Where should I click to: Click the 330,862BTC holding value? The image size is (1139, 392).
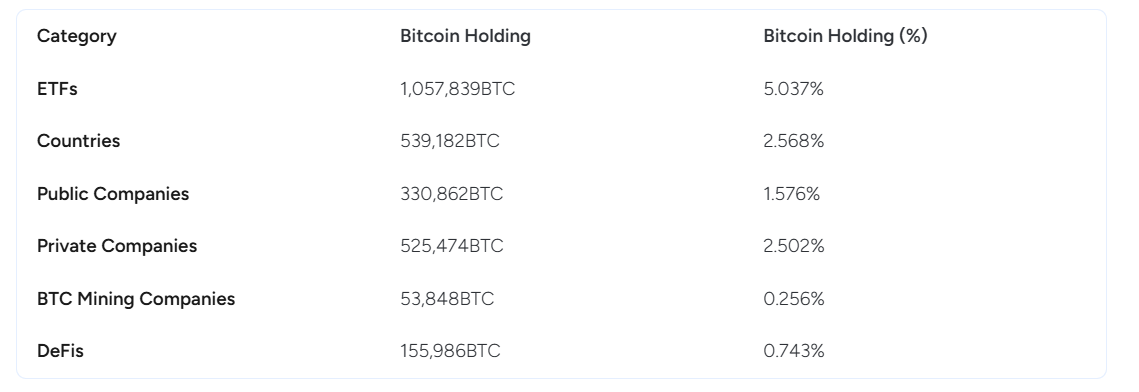coord(451,194)
